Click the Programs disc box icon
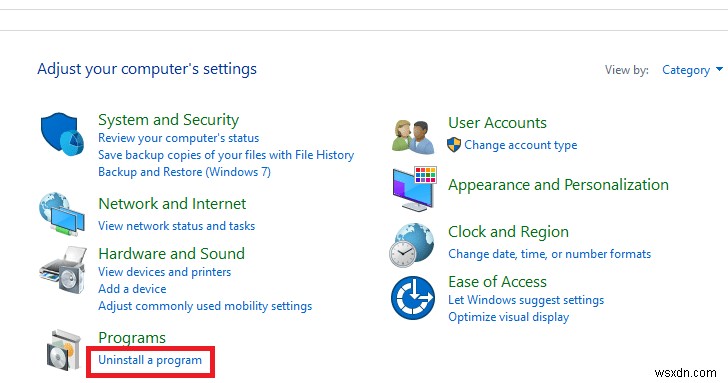This screenshot has height=383, width=728. pos(64,350)
